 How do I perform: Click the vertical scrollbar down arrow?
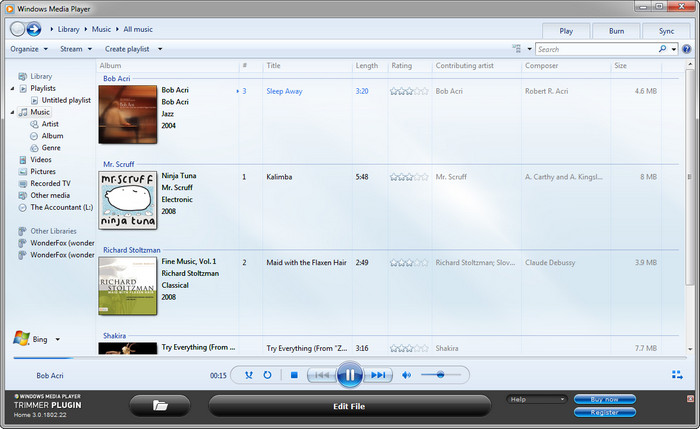point(690,349)
